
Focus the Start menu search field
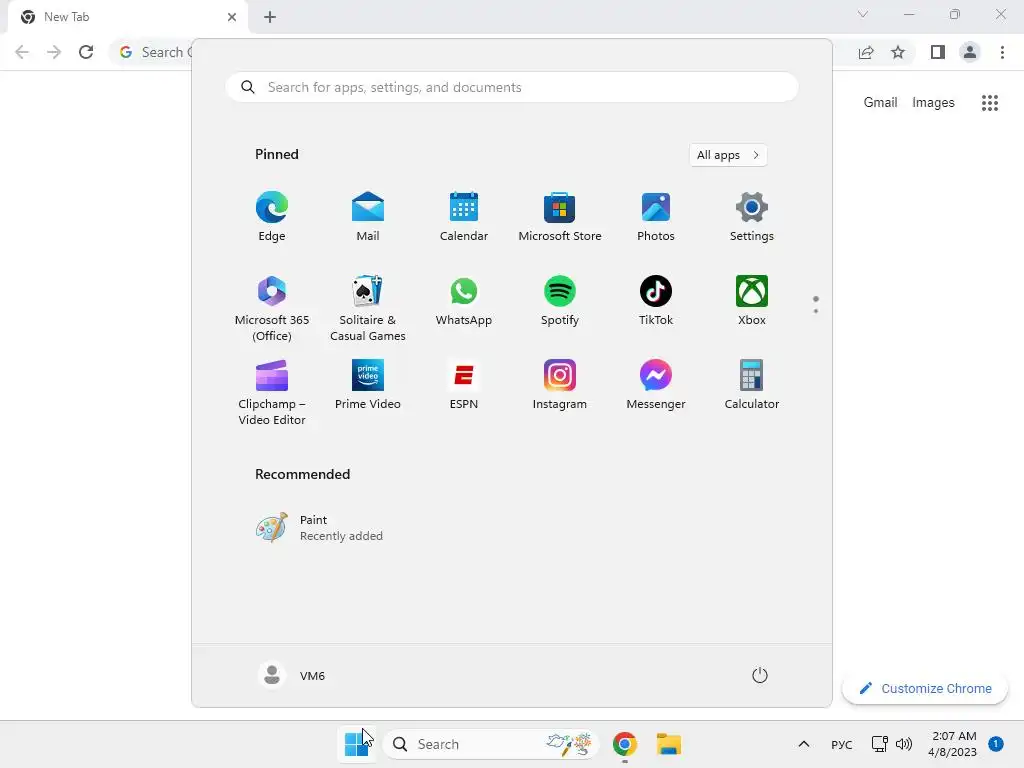click(x=512, y=88)
